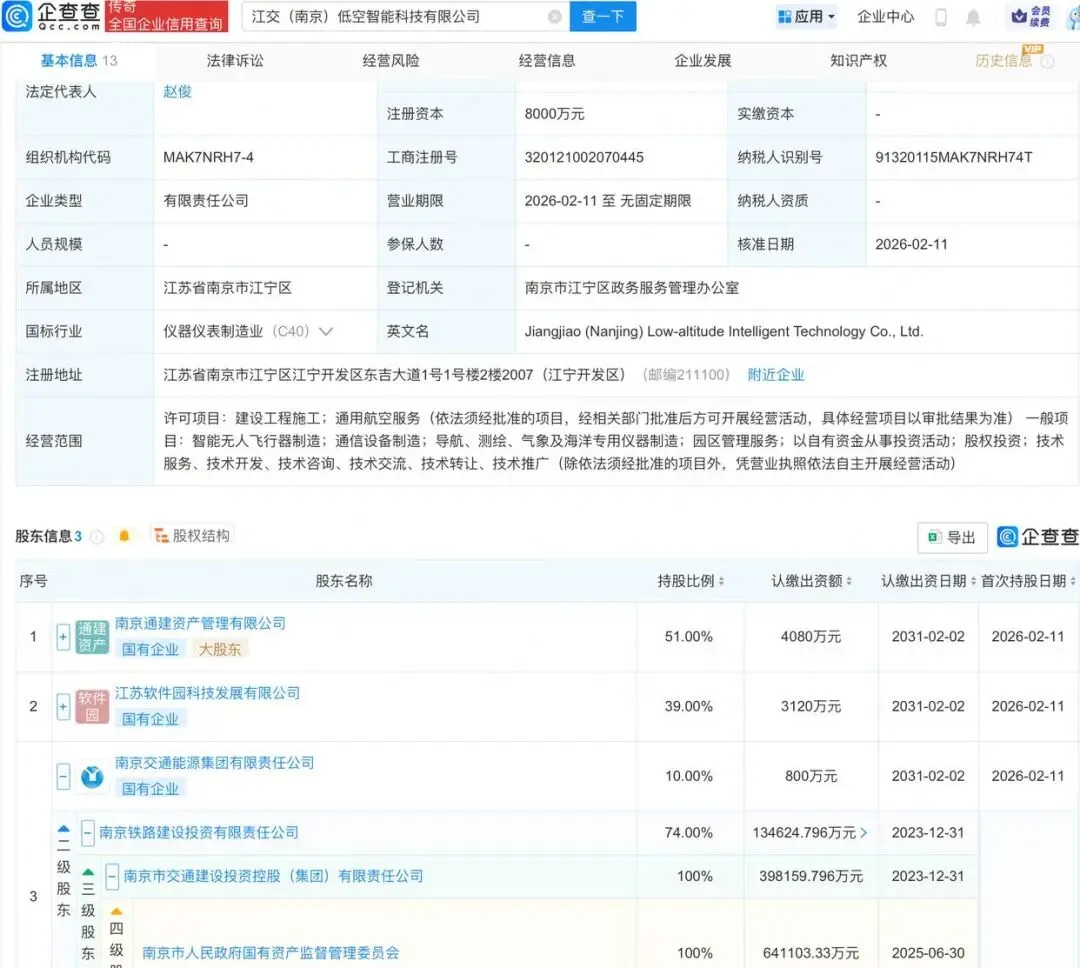Switch to the 历史信息 tab
The height and width of the screenshot is (968, 1080).
(x=1004, y=61)
